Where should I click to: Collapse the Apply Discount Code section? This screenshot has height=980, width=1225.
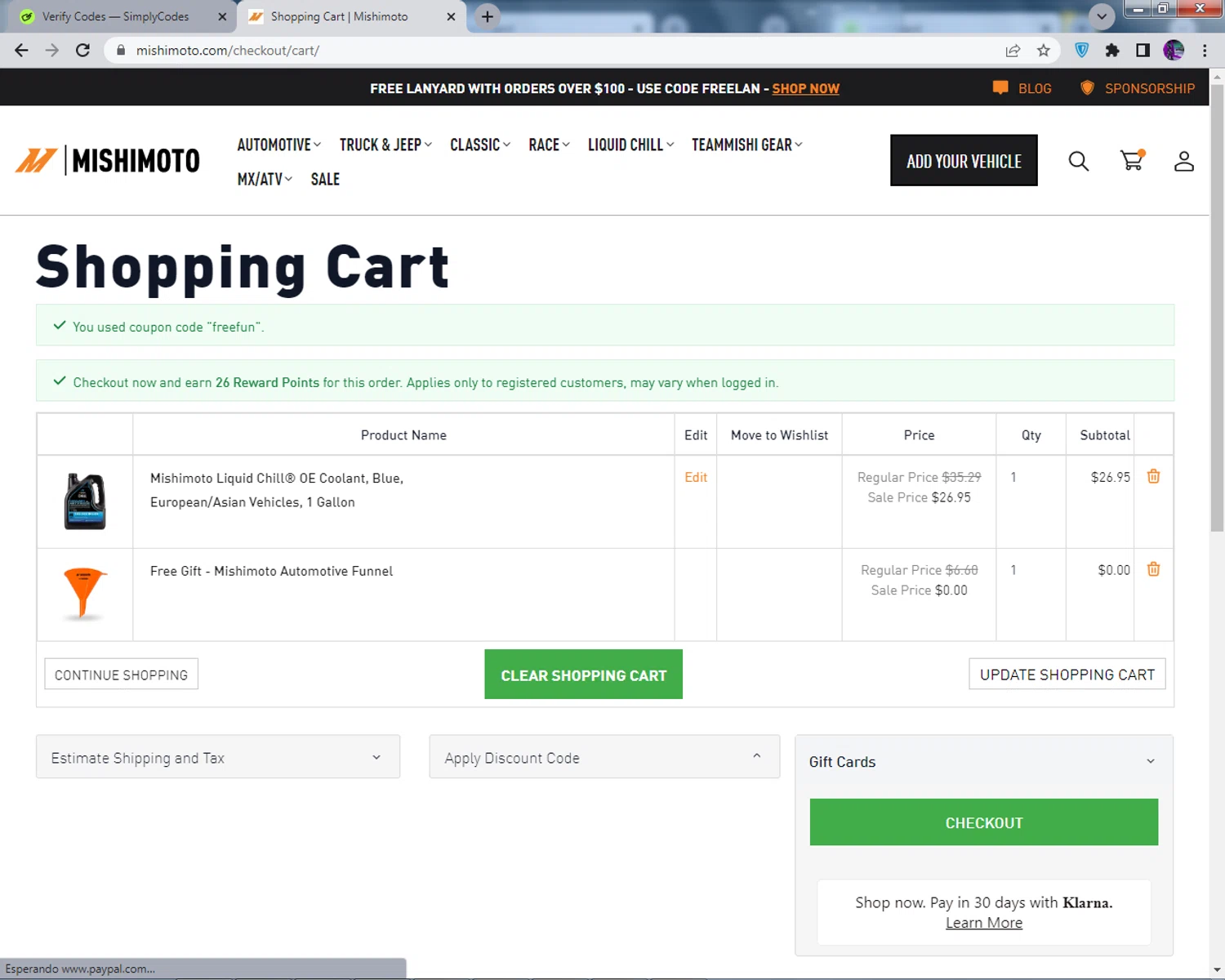pos(604,757)
